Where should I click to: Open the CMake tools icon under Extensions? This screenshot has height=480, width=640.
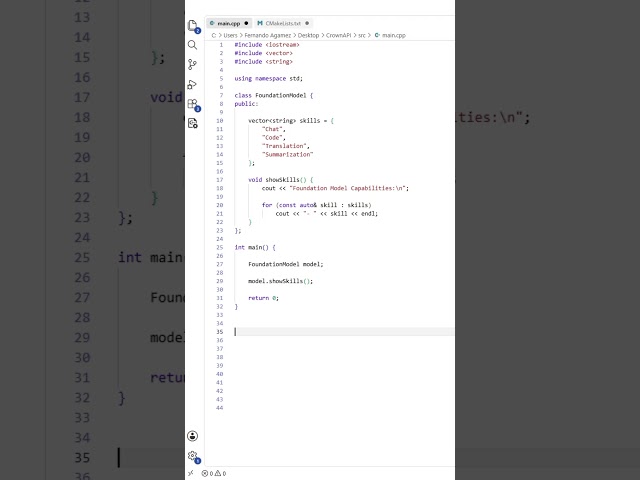pyautogui.click(x=193, y=123)
